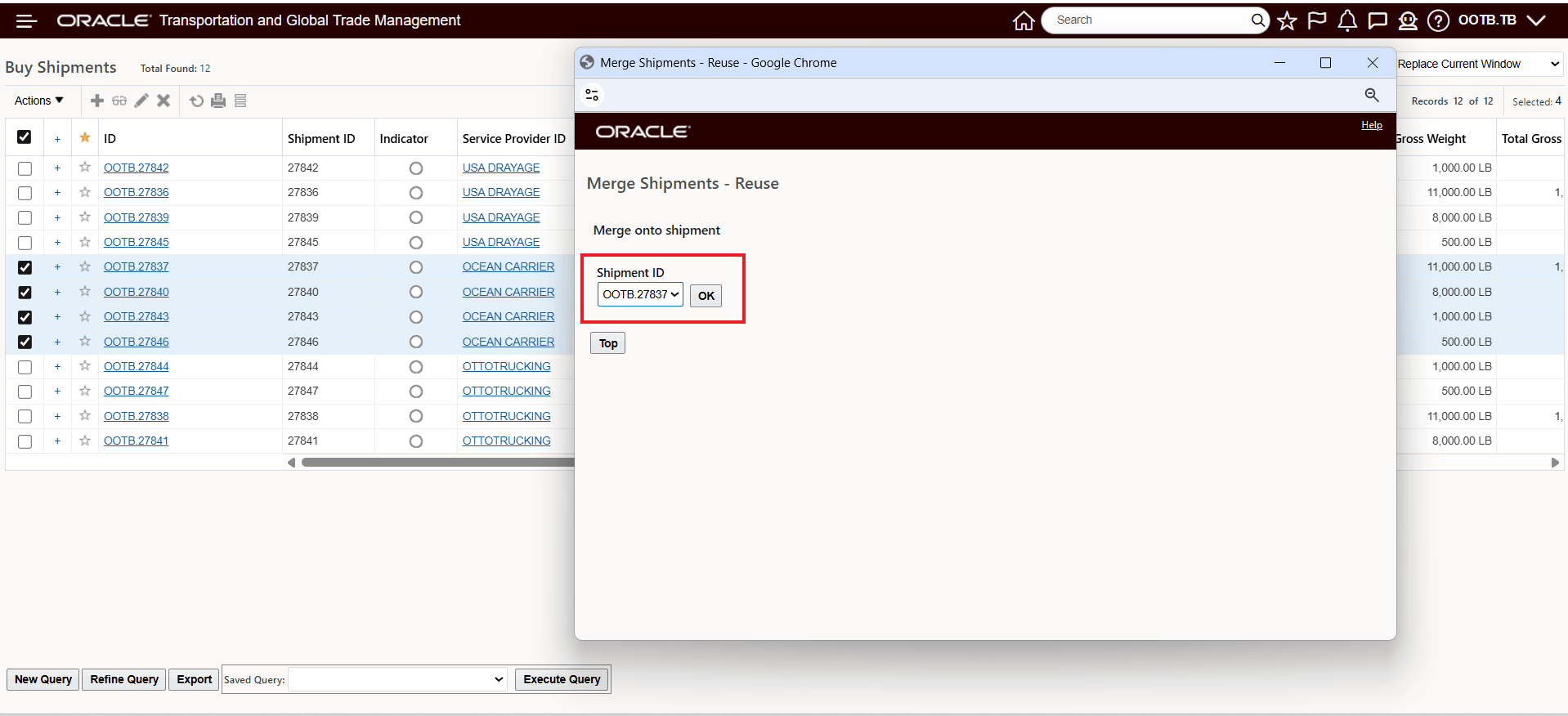Image resolution: width=1568 pixels, height=716 pixels.
Task: Star the shipment OOTB.27842 row
Action: tap(85, 168)
